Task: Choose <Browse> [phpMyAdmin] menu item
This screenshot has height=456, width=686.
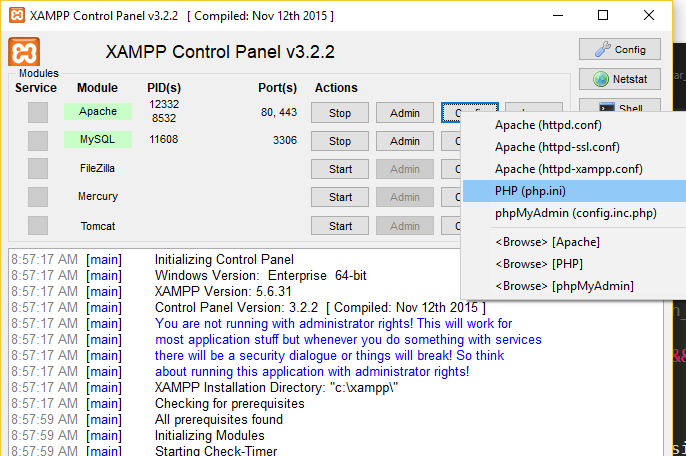Action: [574, 286]
